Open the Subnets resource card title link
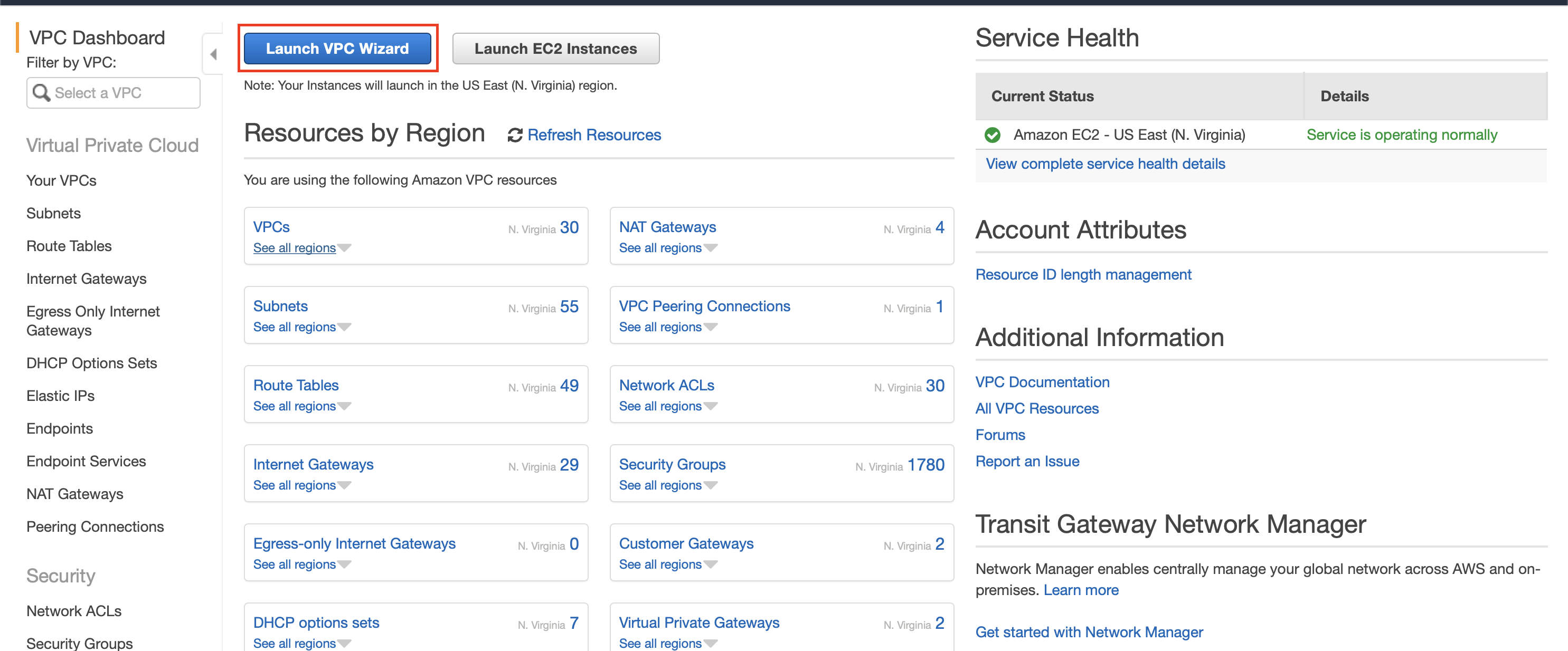 (281, 306)
